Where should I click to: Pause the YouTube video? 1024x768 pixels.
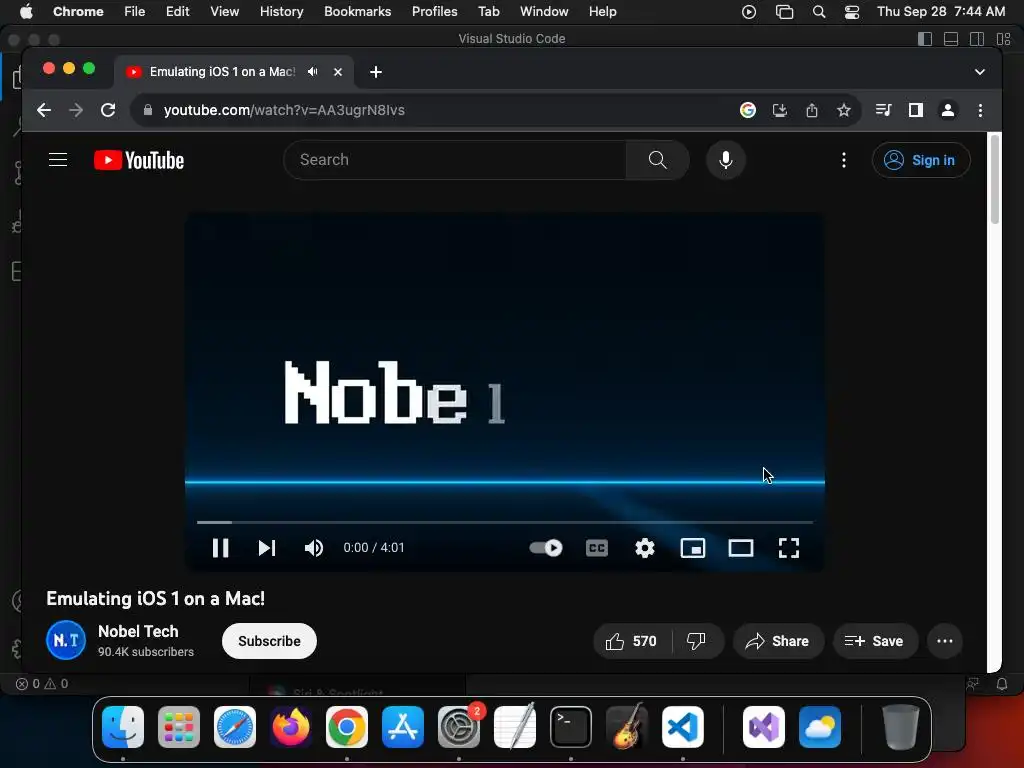coord(221,548)
